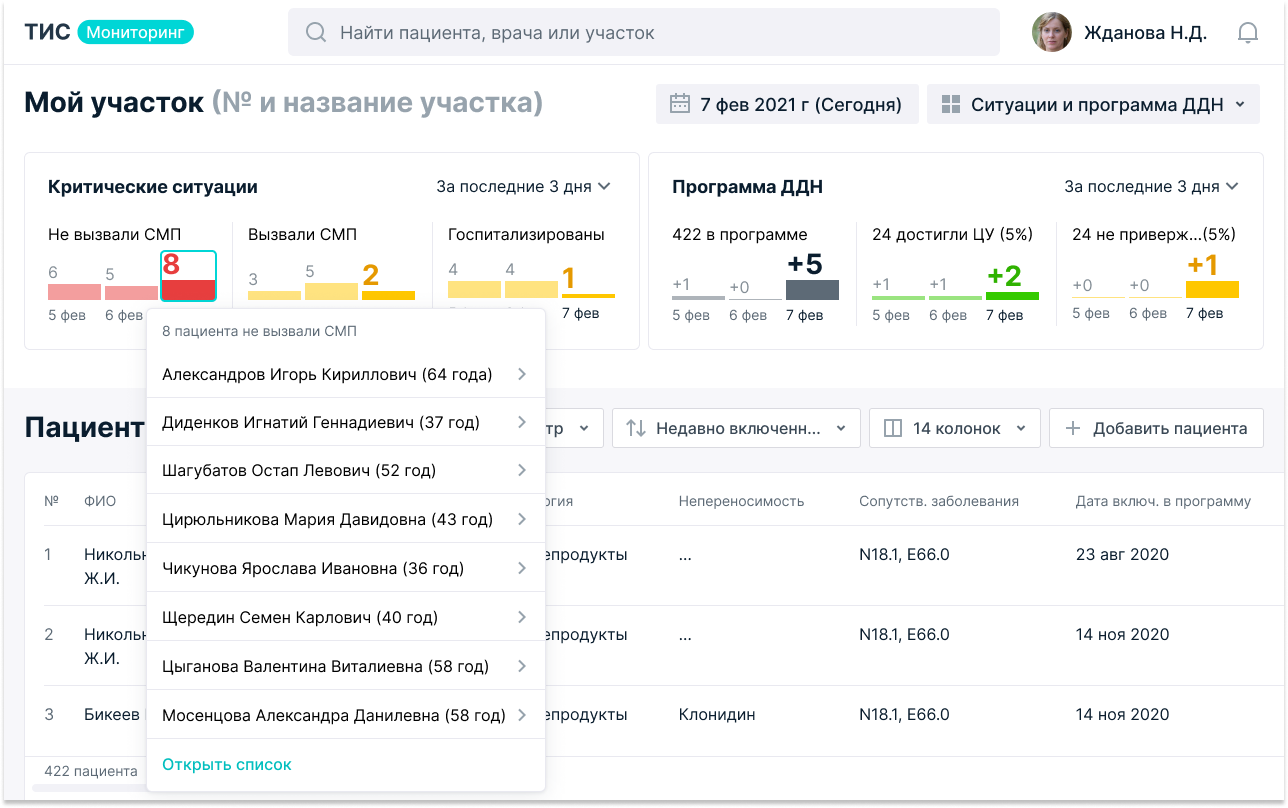The width and height of the screenshot is (1288, 808).
Task: Open Щередин Семен Карлович entry
Action: click(x=346, y=618)
